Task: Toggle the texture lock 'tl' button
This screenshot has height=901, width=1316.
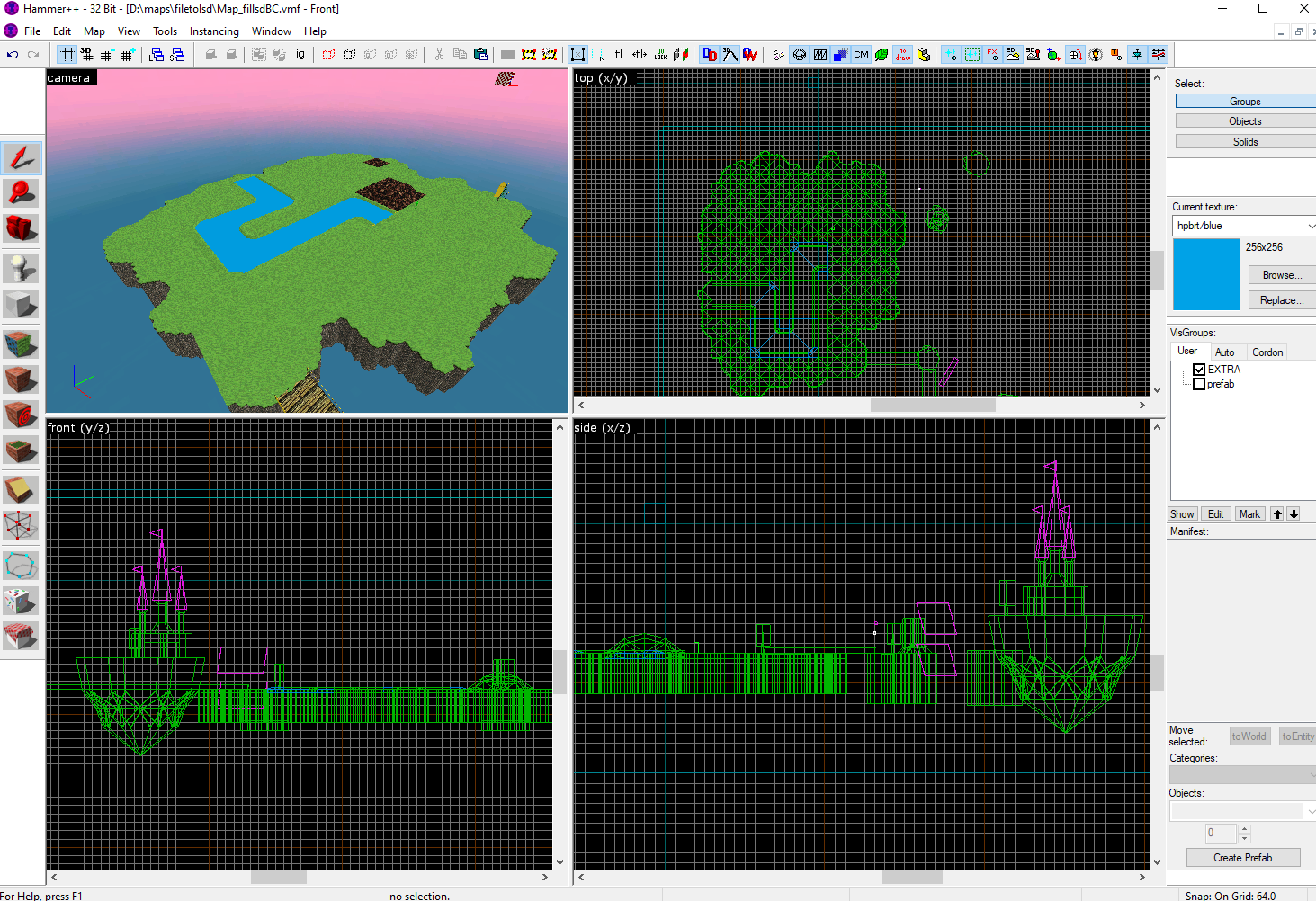Action: pyautogui.click(x=618, y=55)
